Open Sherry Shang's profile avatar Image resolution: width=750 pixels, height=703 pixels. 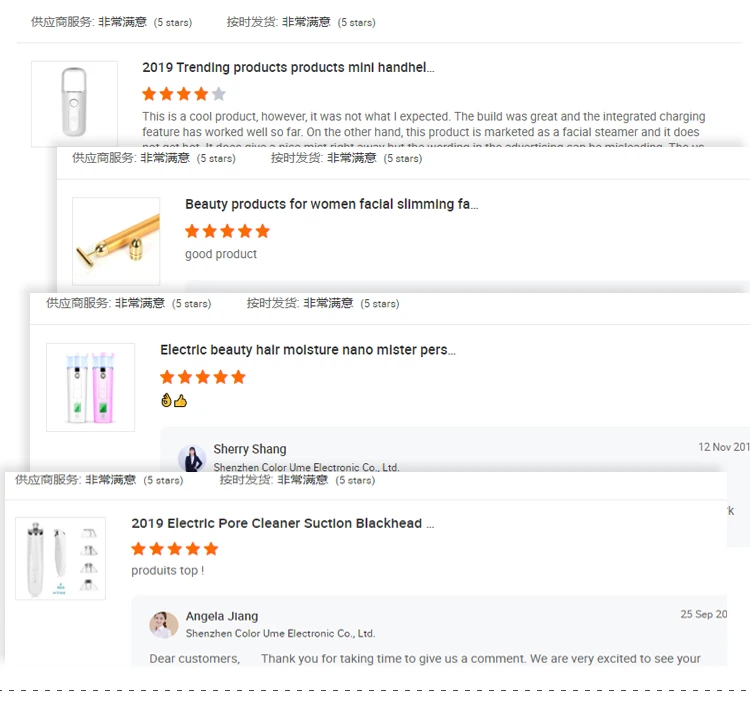click(x=192, y=458)
